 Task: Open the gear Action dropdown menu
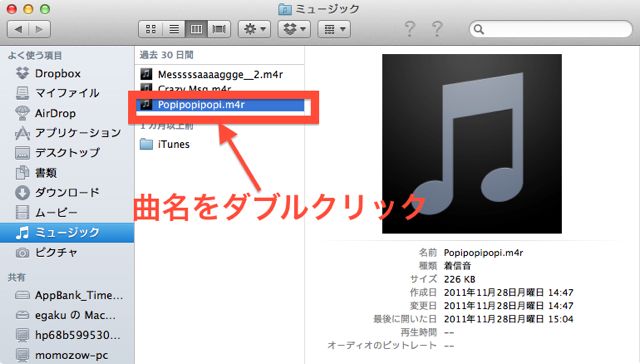[x=254, y=29]
